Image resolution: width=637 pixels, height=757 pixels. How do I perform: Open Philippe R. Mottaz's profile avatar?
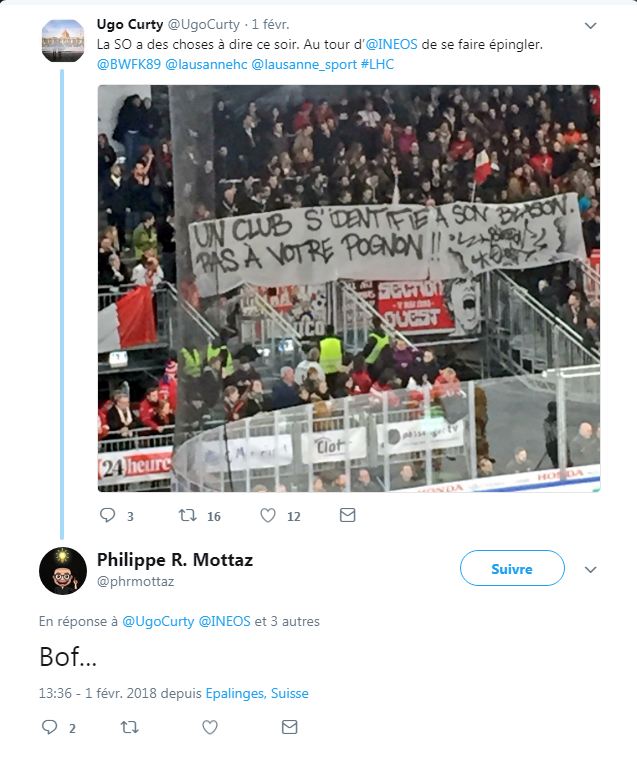[63, 571]
